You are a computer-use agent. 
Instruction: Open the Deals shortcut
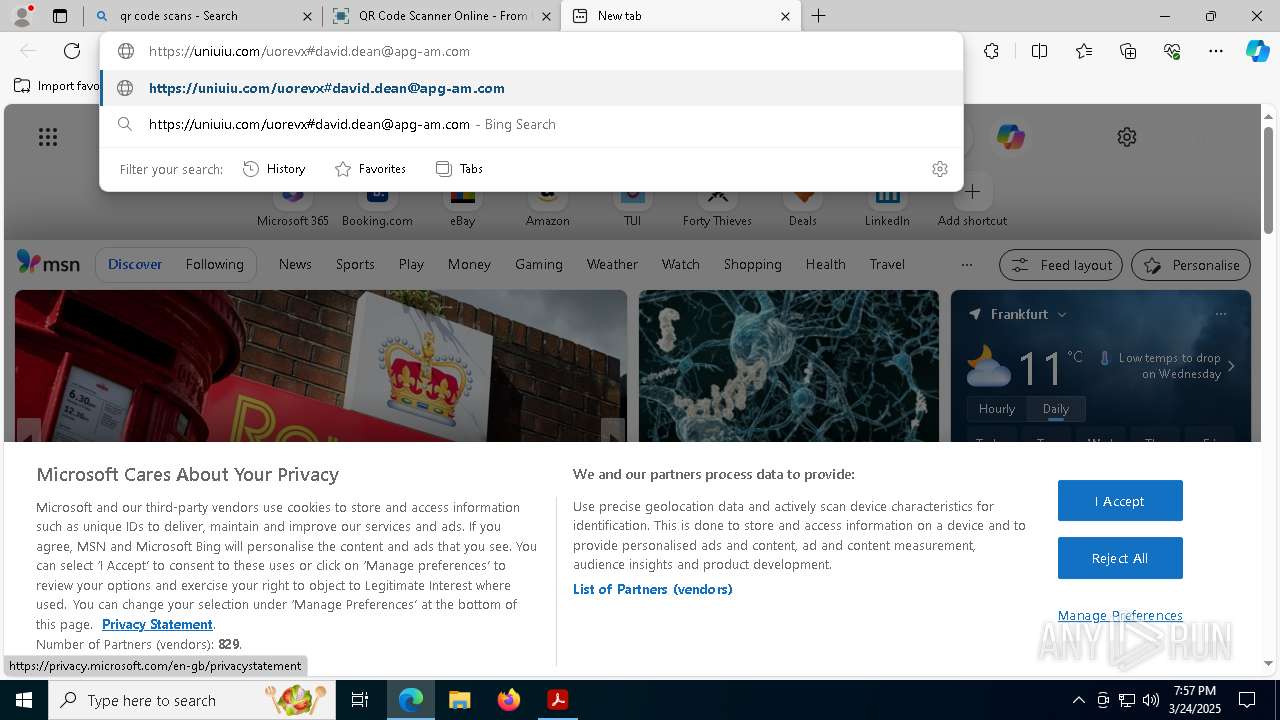click(x=802, y=208)
